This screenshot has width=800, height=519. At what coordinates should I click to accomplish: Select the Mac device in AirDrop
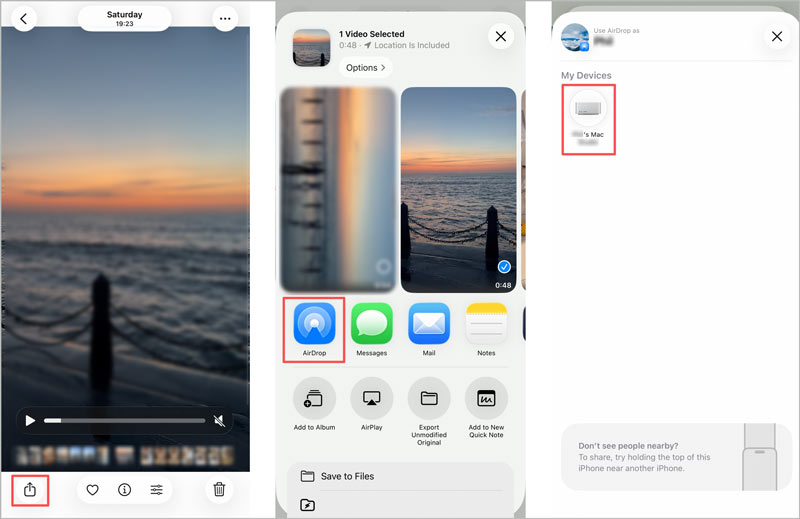click(x=588, y=119)
